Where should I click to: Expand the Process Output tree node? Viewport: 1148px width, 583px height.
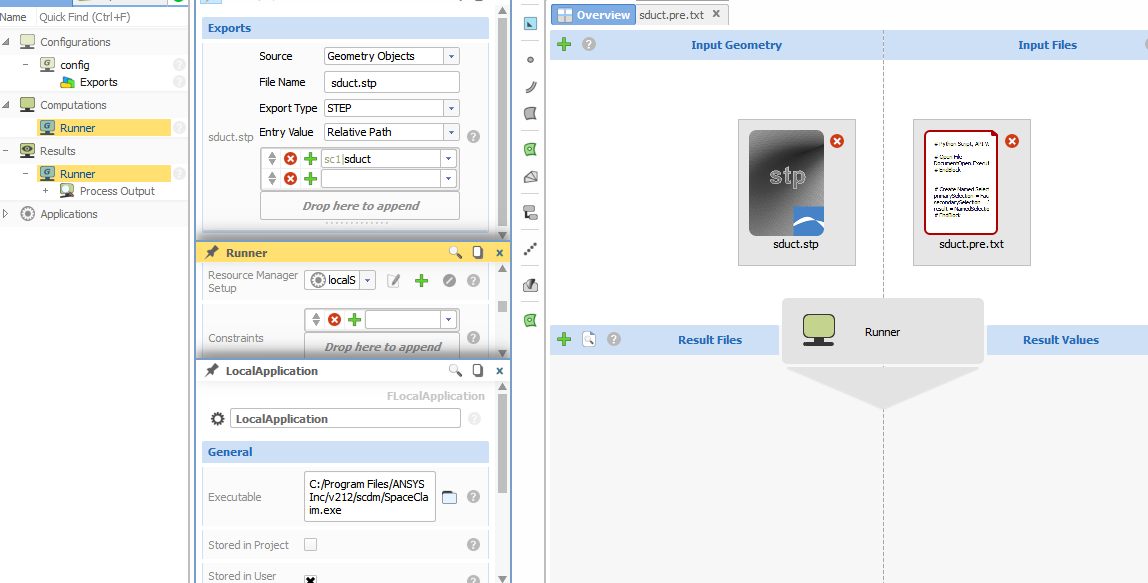tap(45, 191)
